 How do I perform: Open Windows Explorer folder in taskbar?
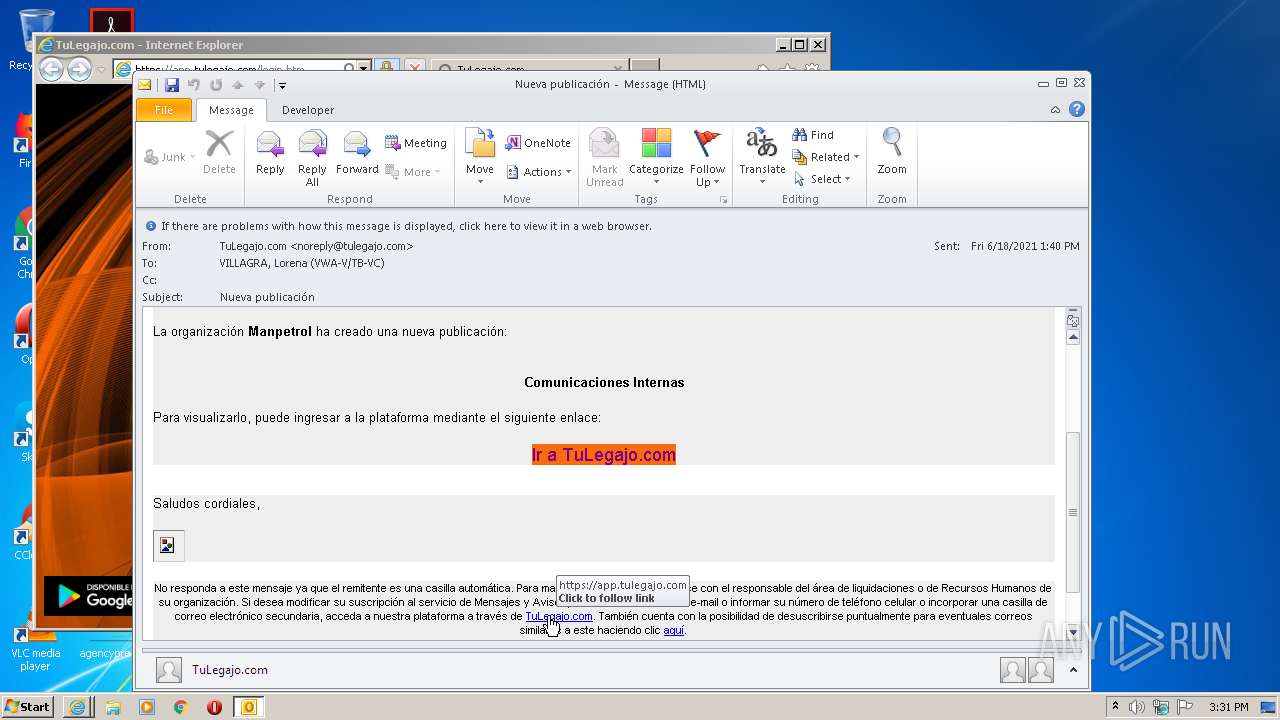click(113, 707)
